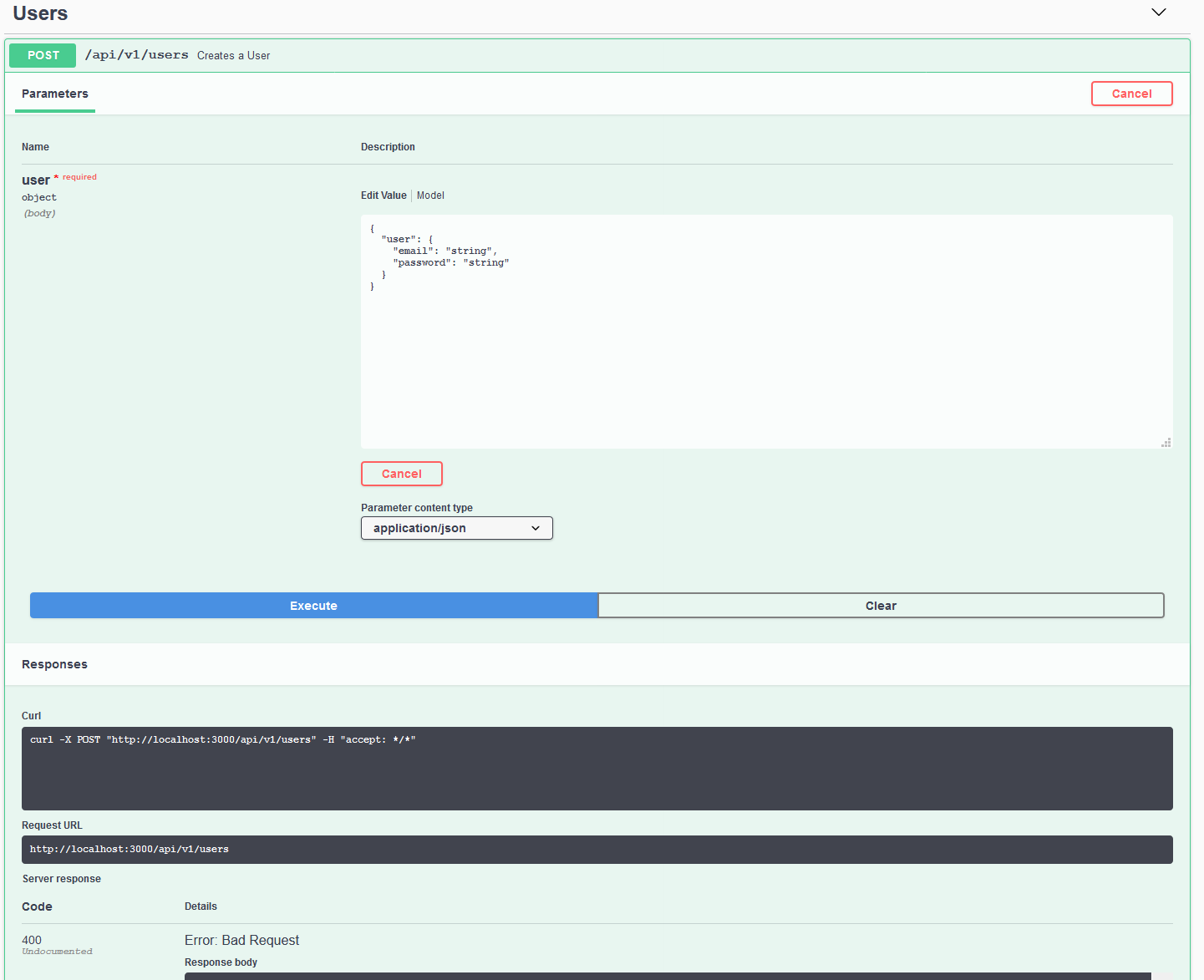Click the 'Creates a User' endpoint summary
The height and width of the screenshot is (980, 1204).
point(233,55)
